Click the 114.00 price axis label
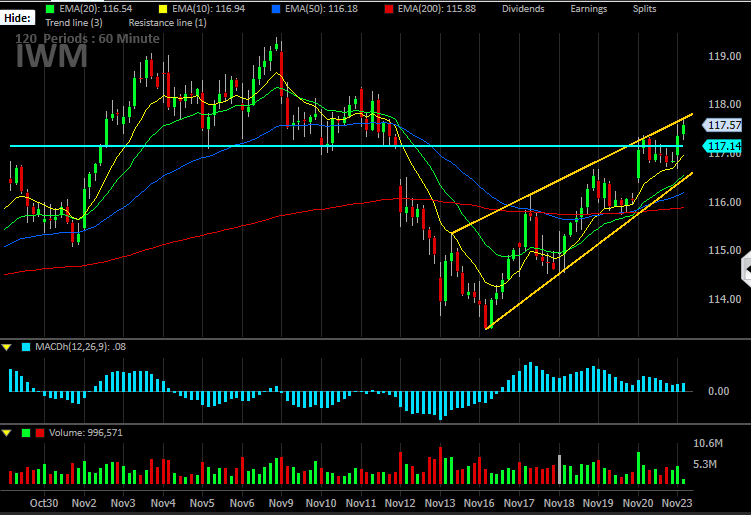This screenshot has height=515, width=751. [x=724, y=299]
